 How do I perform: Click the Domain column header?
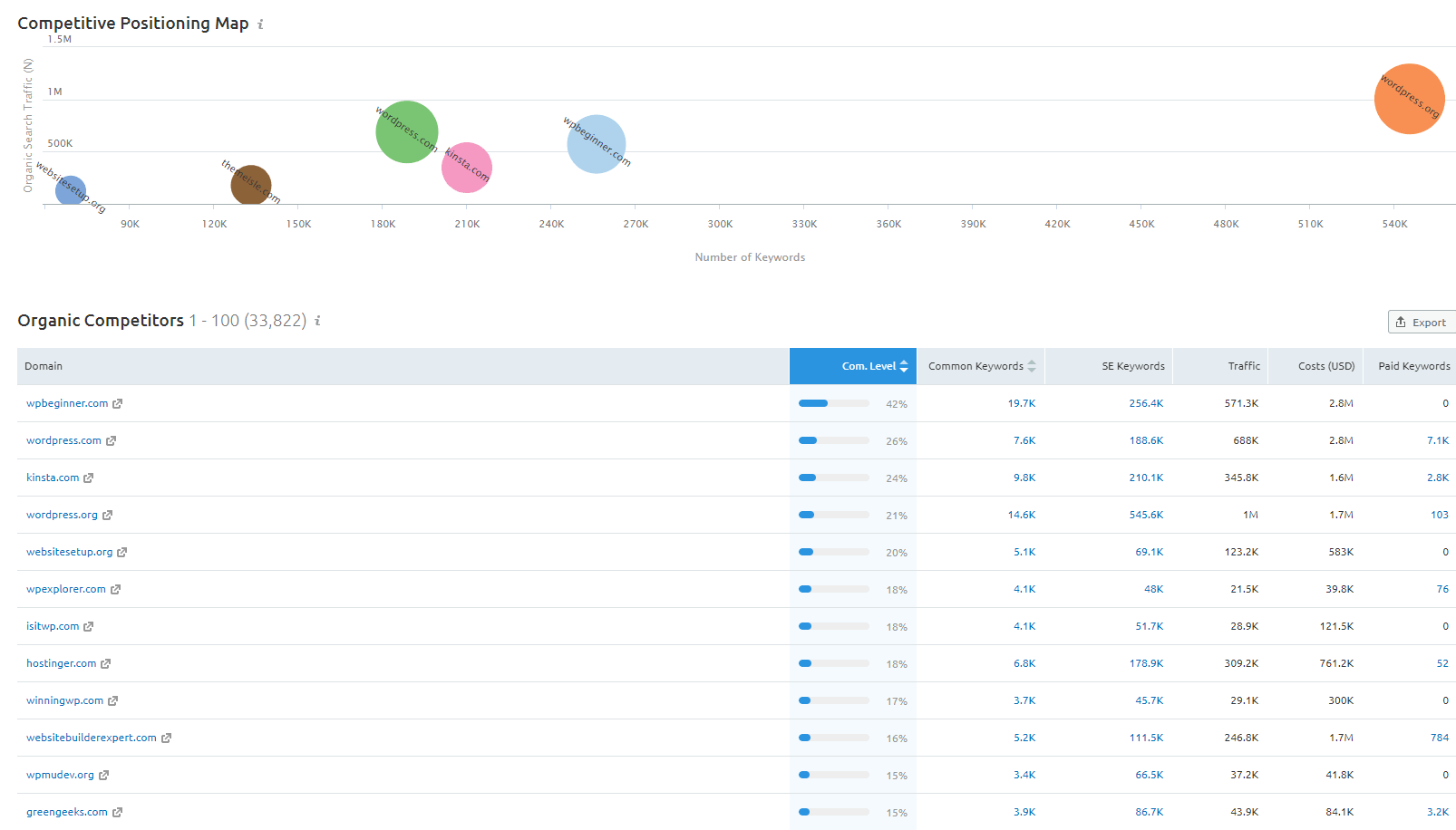pos(403,366)
